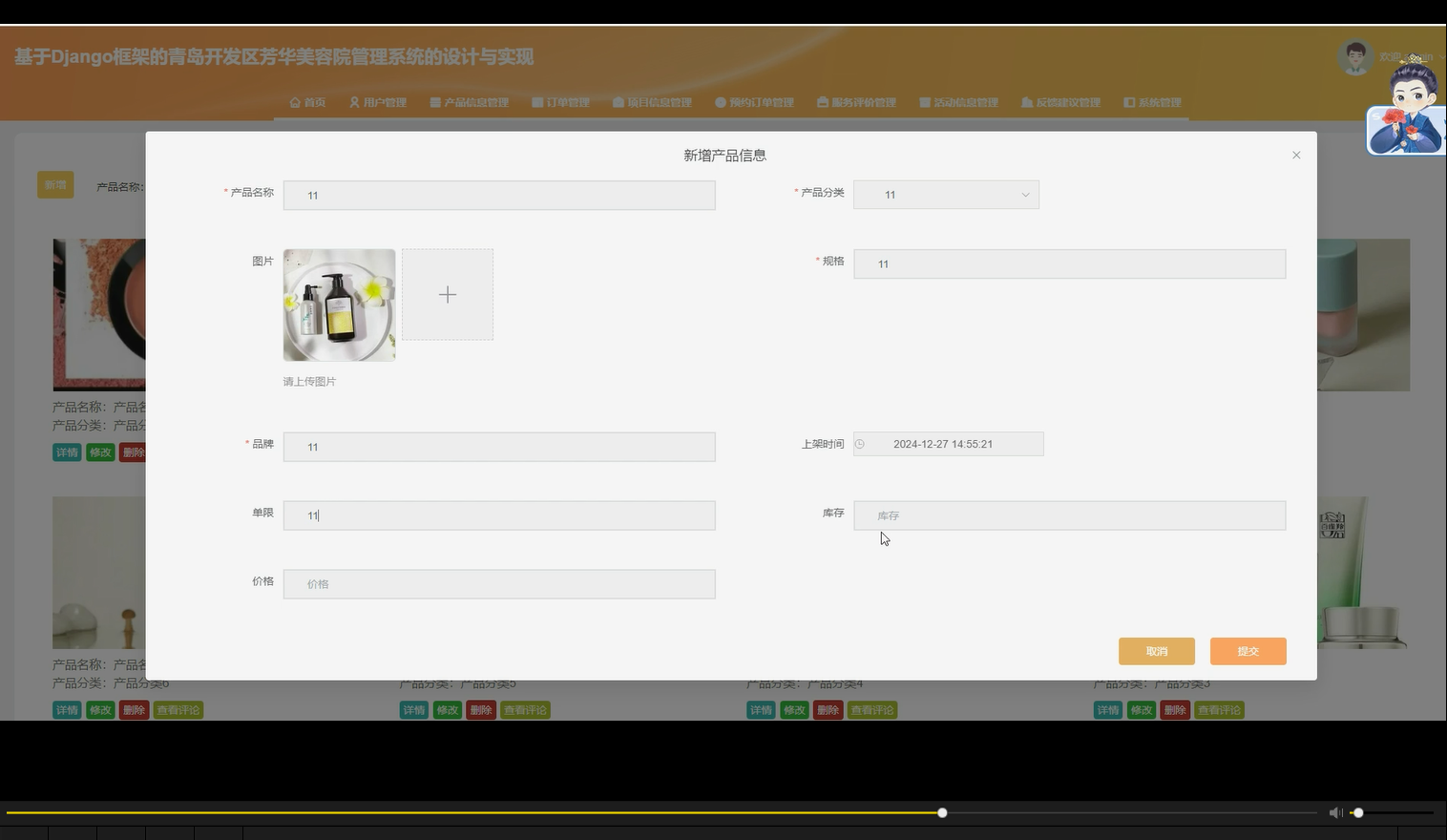The height and width of the screenshot is (840, 1447).
Task: Click 查看评论 under the 产品分类6 card
Action: click(178, 710)
